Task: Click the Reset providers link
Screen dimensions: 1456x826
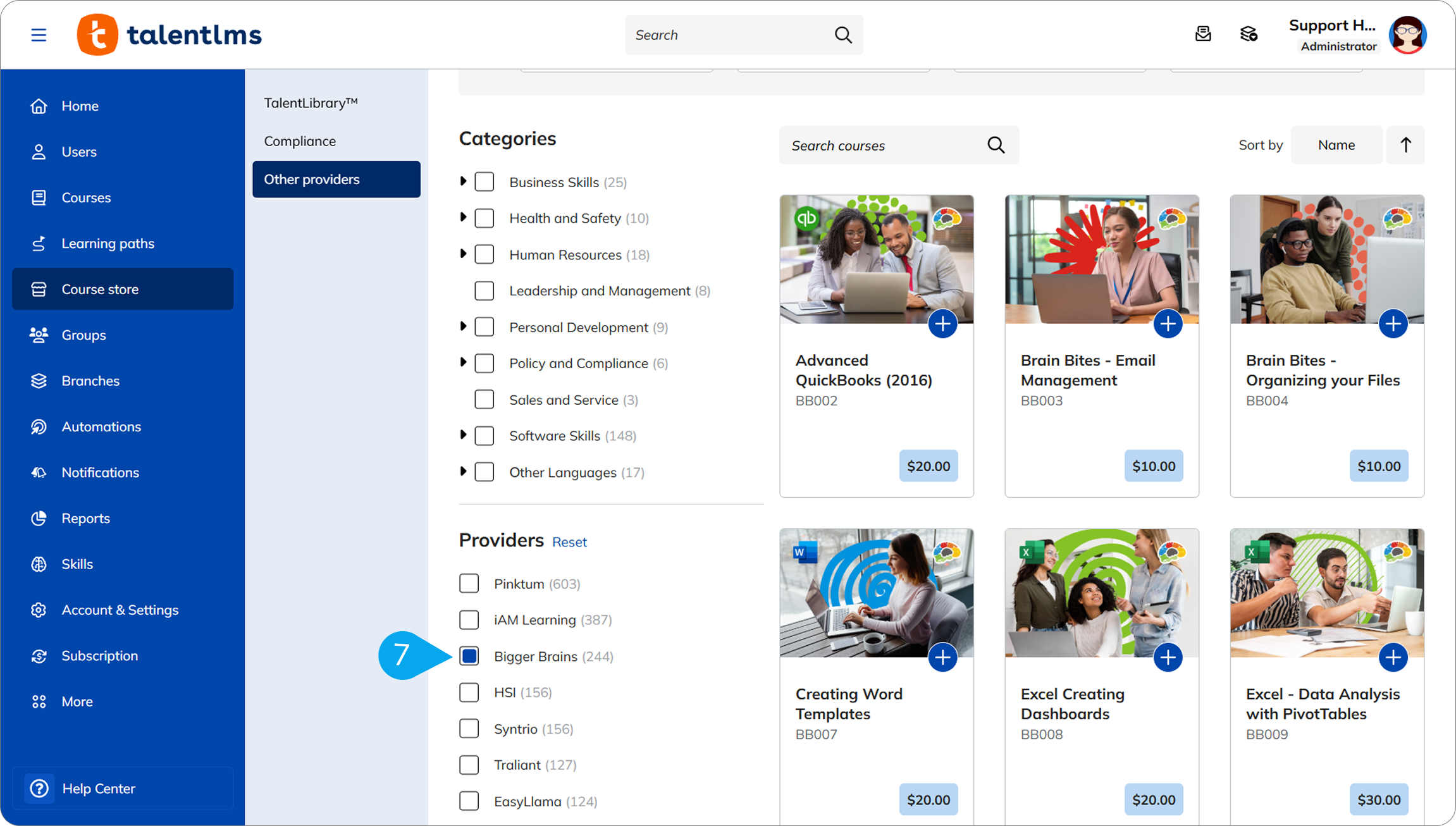Action: [x=569, y=542]
